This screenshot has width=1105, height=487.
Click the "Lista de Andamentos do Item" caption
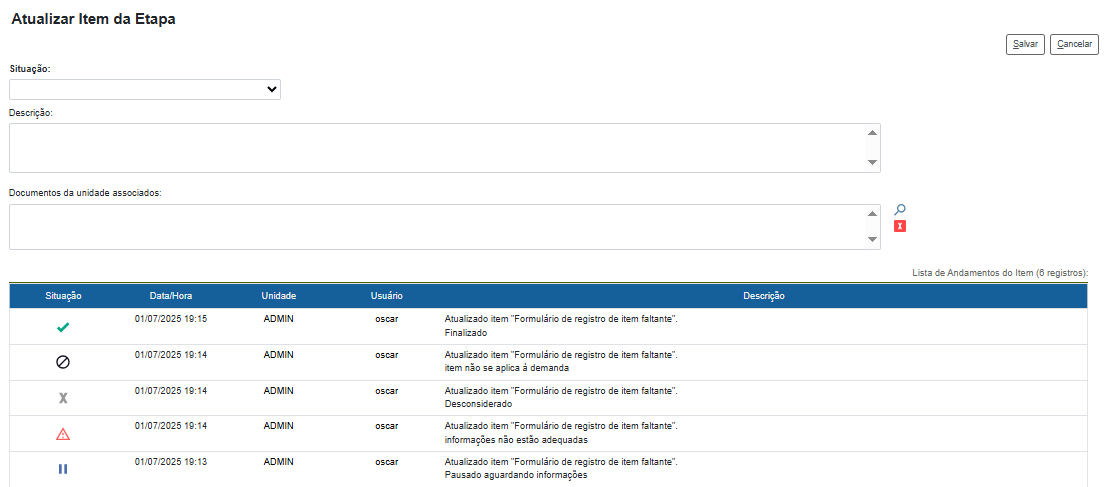click(1000, 273)
